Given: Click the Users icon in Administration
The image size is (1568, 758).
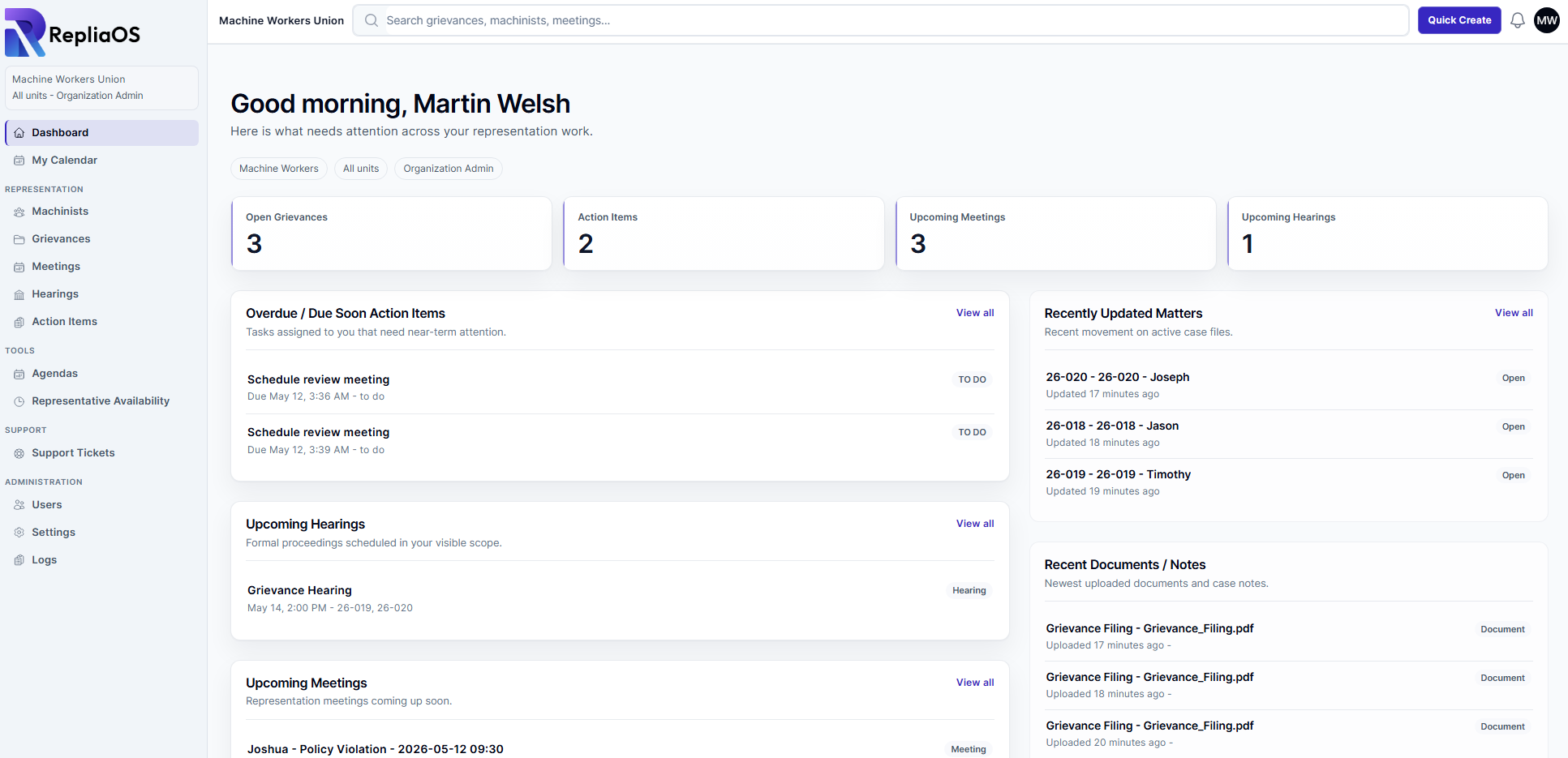Looking at the screenshot, I should (19, 505).
